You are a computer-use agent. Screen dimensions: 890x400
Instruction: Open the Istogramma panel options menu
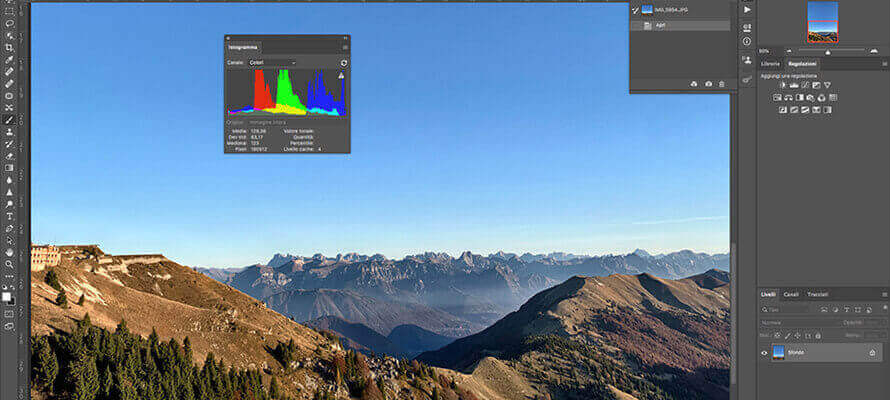(x=345, y=47)
